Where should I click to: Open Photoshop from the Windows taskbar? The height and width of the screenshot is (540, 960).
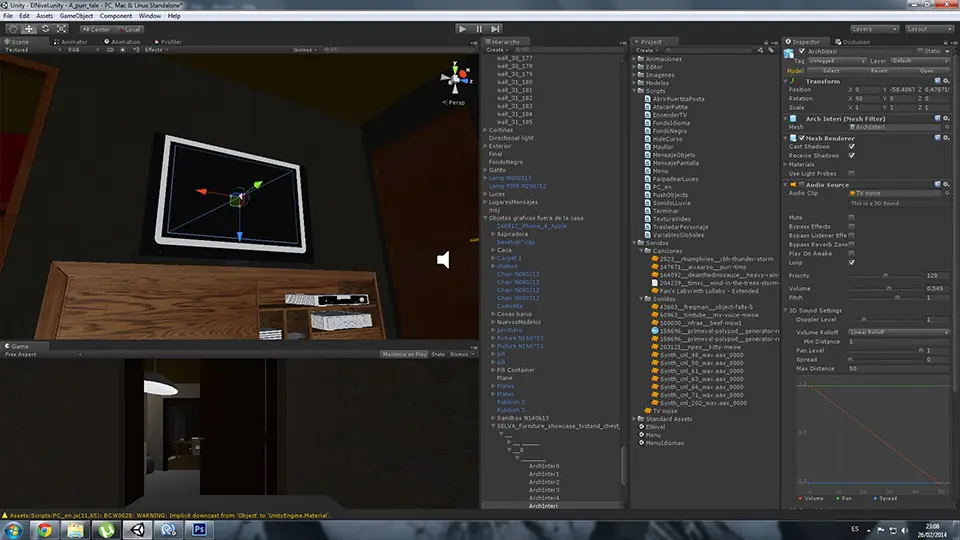199,530
